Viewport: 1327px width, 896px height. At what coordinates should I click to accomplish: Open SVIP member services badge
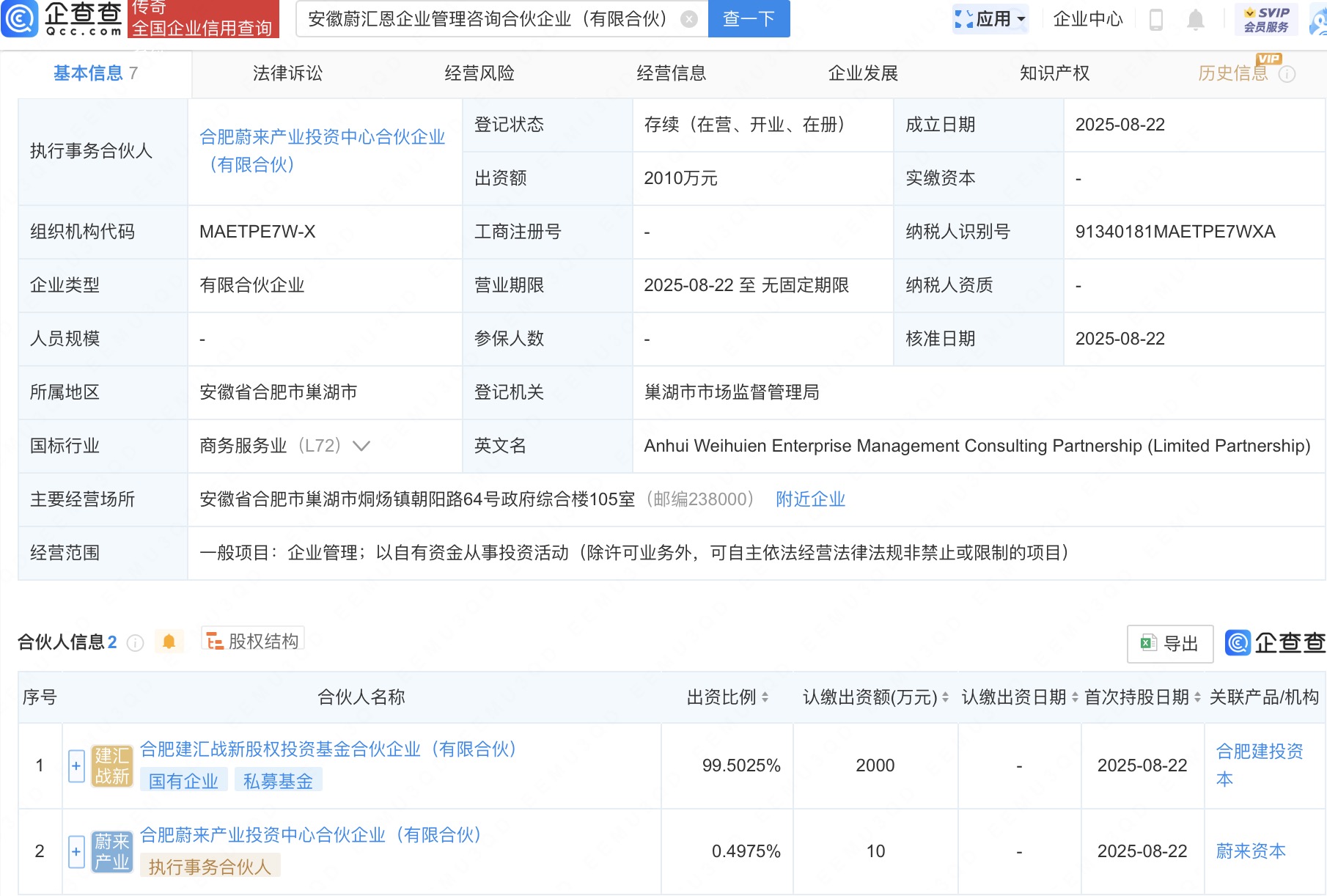click(x=1266, y=19)
